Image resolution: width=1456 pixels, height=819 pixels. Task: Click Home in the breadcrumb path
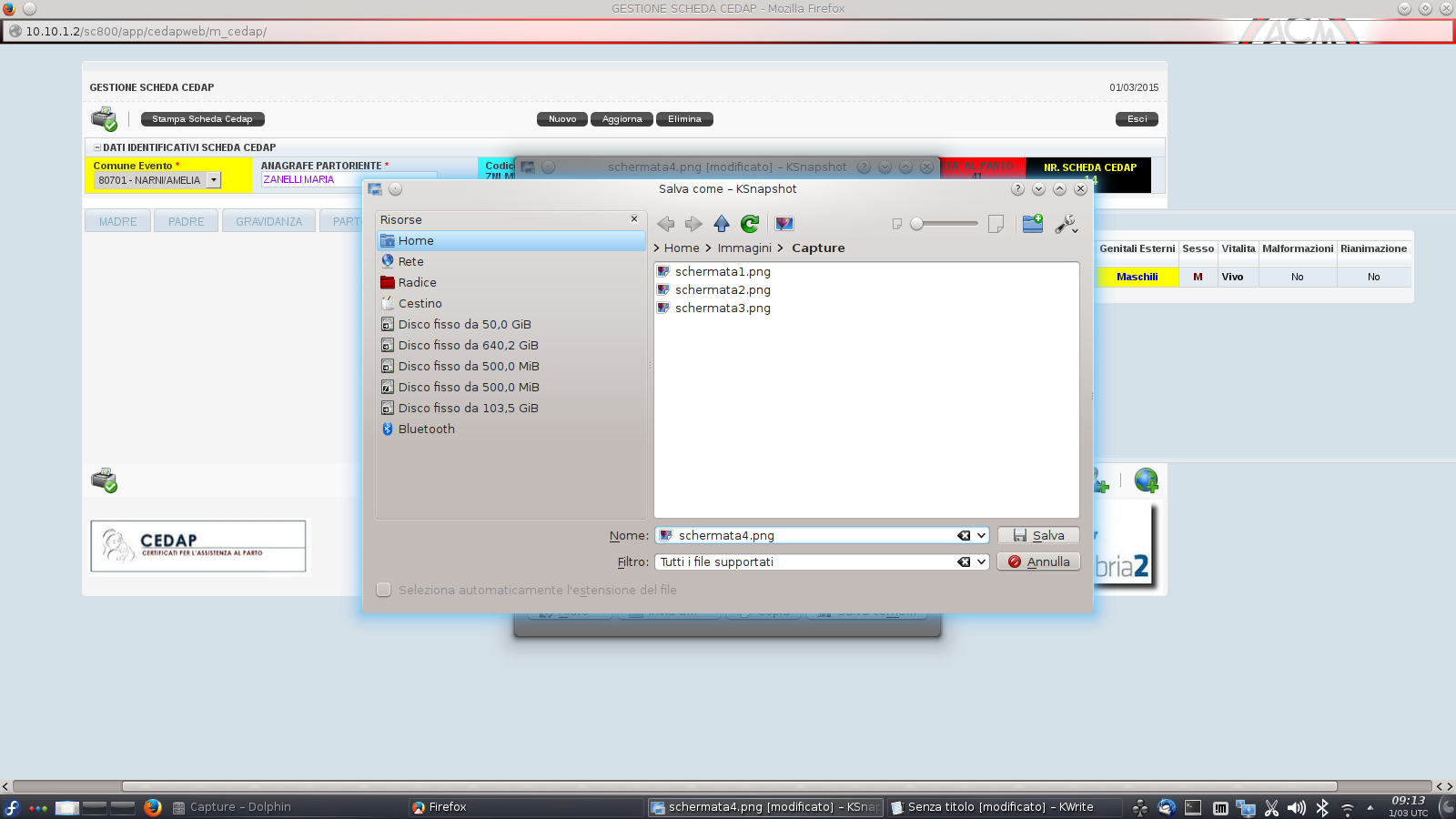pos(682,248)
